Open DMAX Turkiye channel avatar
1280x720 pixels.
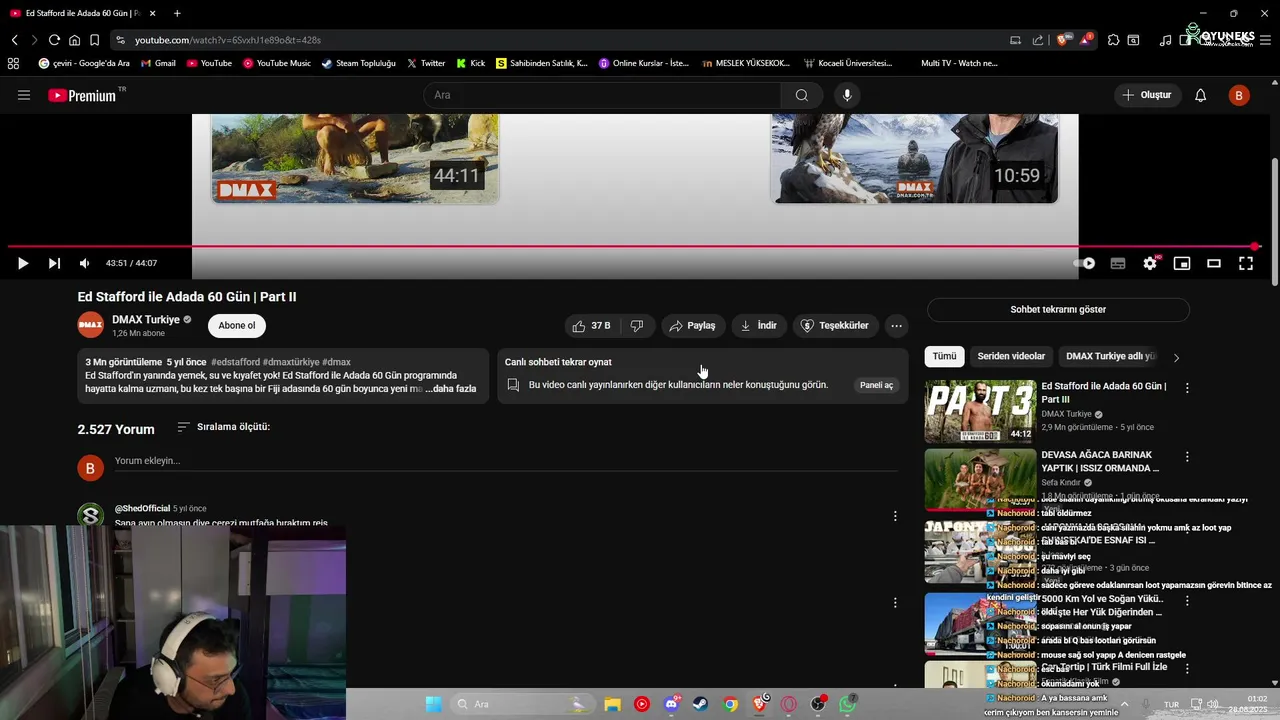click(91, 325)
